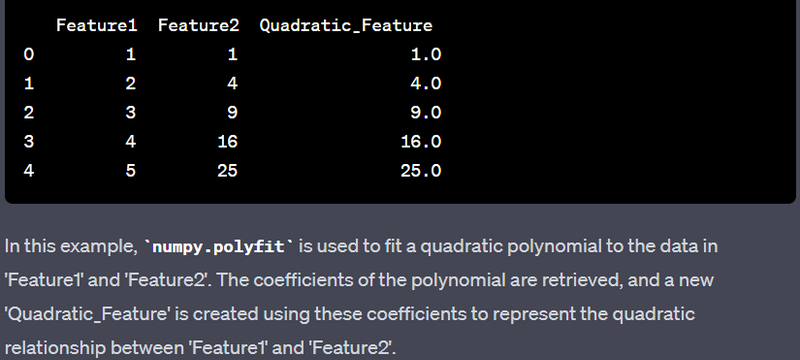Click the word 'relationship' in the last line

(x=55, y=348)
